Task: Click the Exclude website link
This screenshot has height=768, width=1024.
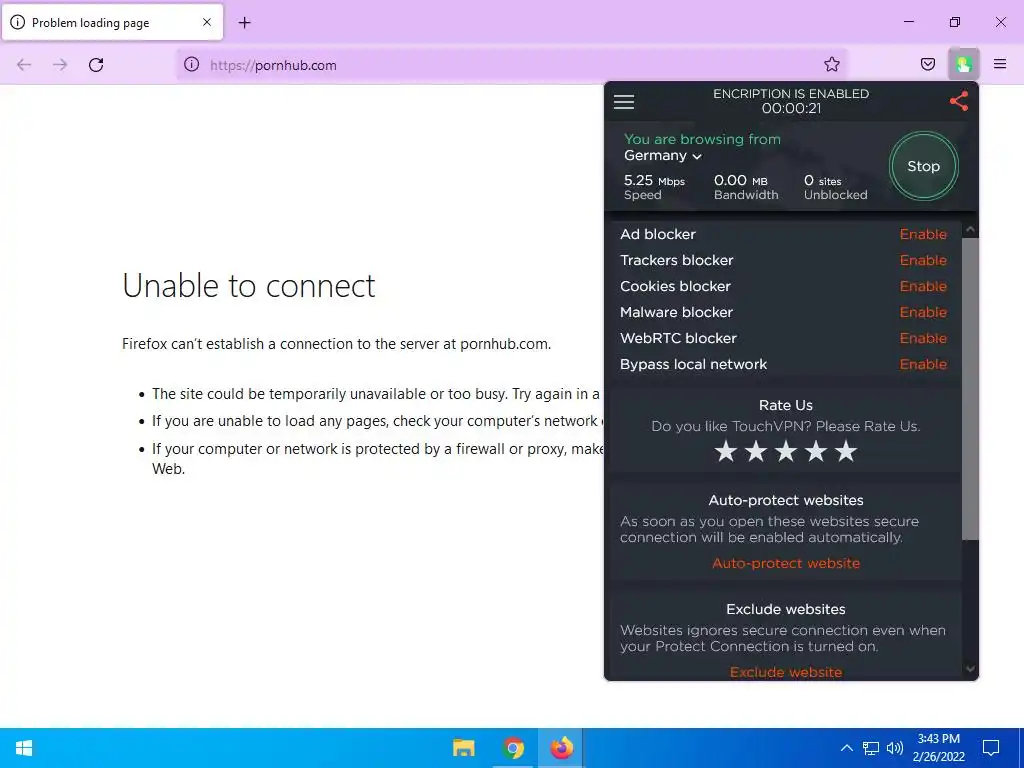Action: 786,672
